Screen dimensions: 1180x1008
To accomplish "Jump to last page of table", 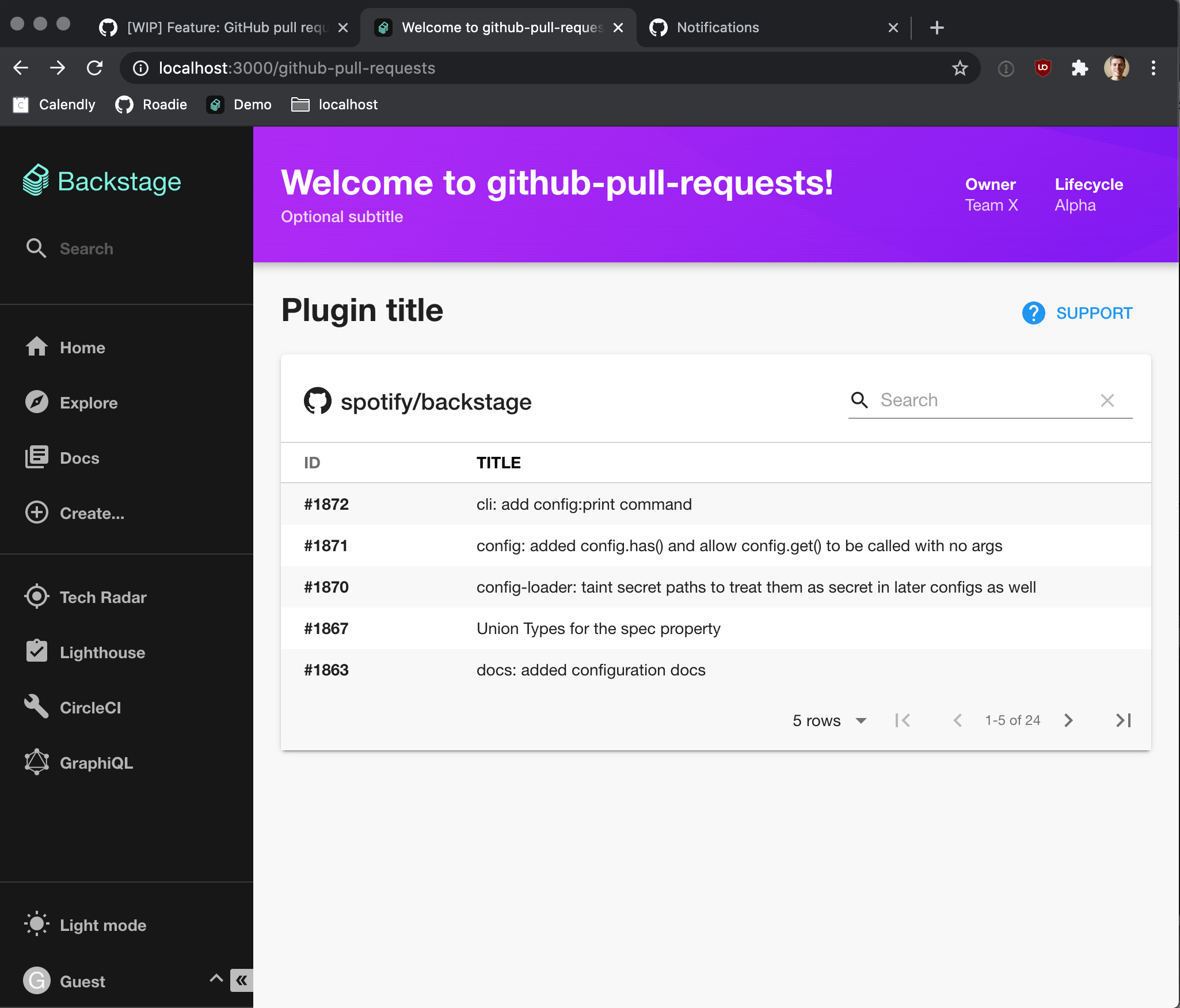I will pyautogui.click(x=1124, y=720).
